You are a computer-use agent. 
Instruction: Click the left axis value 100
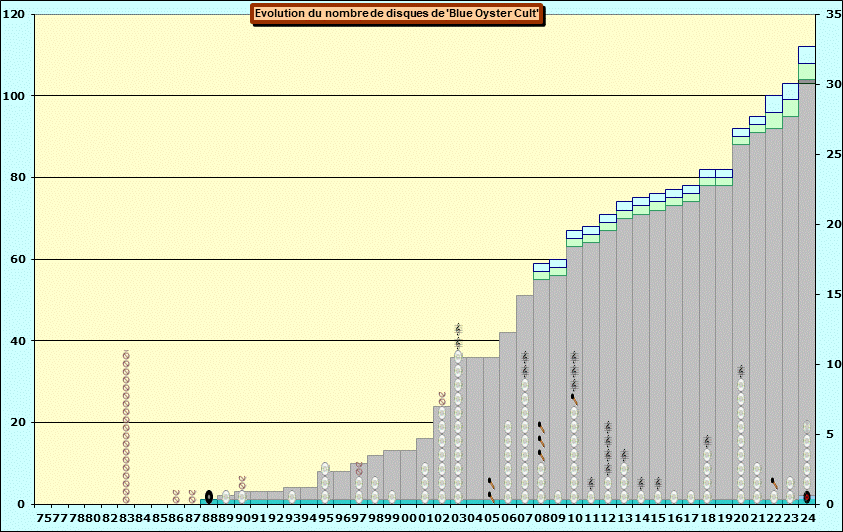point(13,96)
